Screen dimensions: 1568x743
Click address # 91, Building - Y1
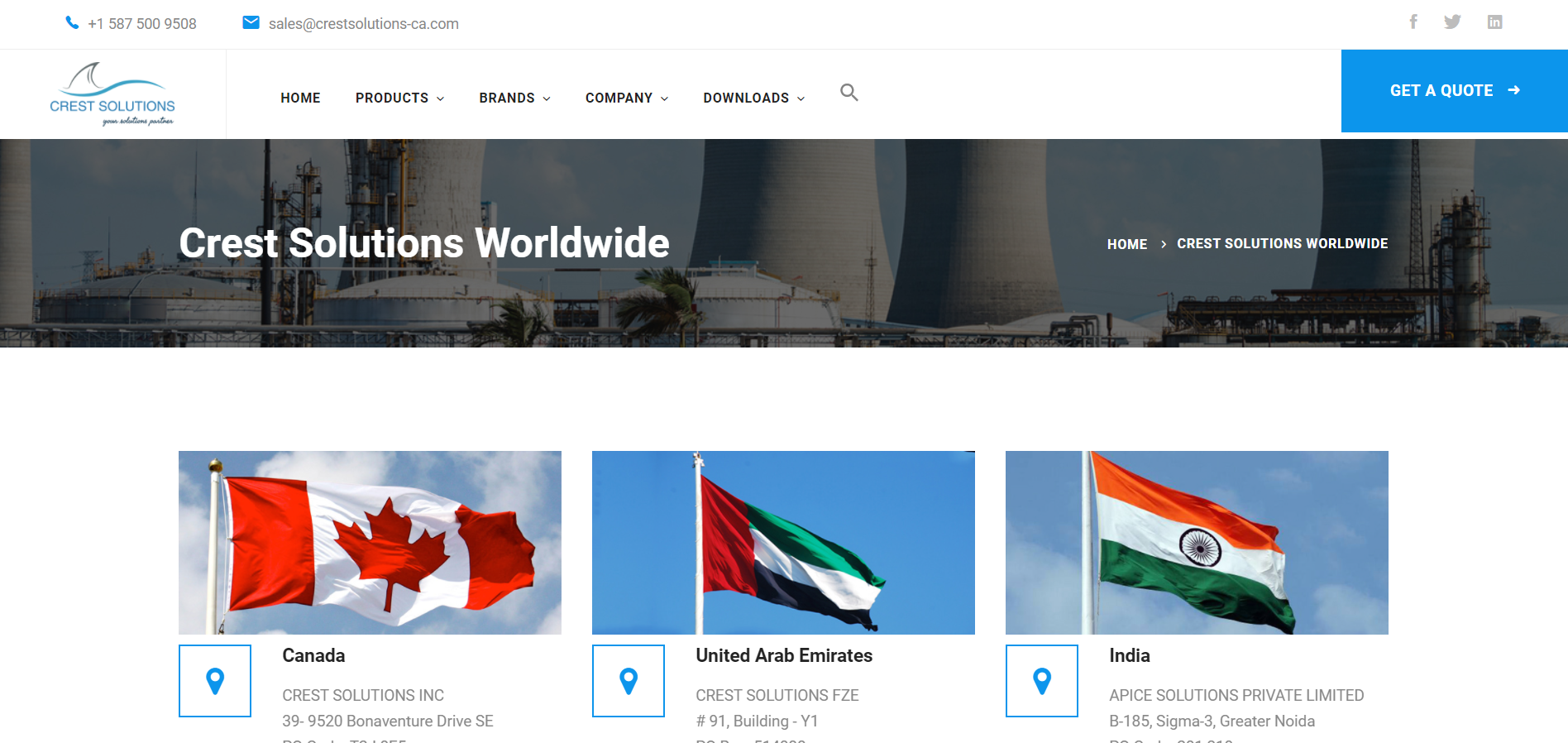click(757, 721)
